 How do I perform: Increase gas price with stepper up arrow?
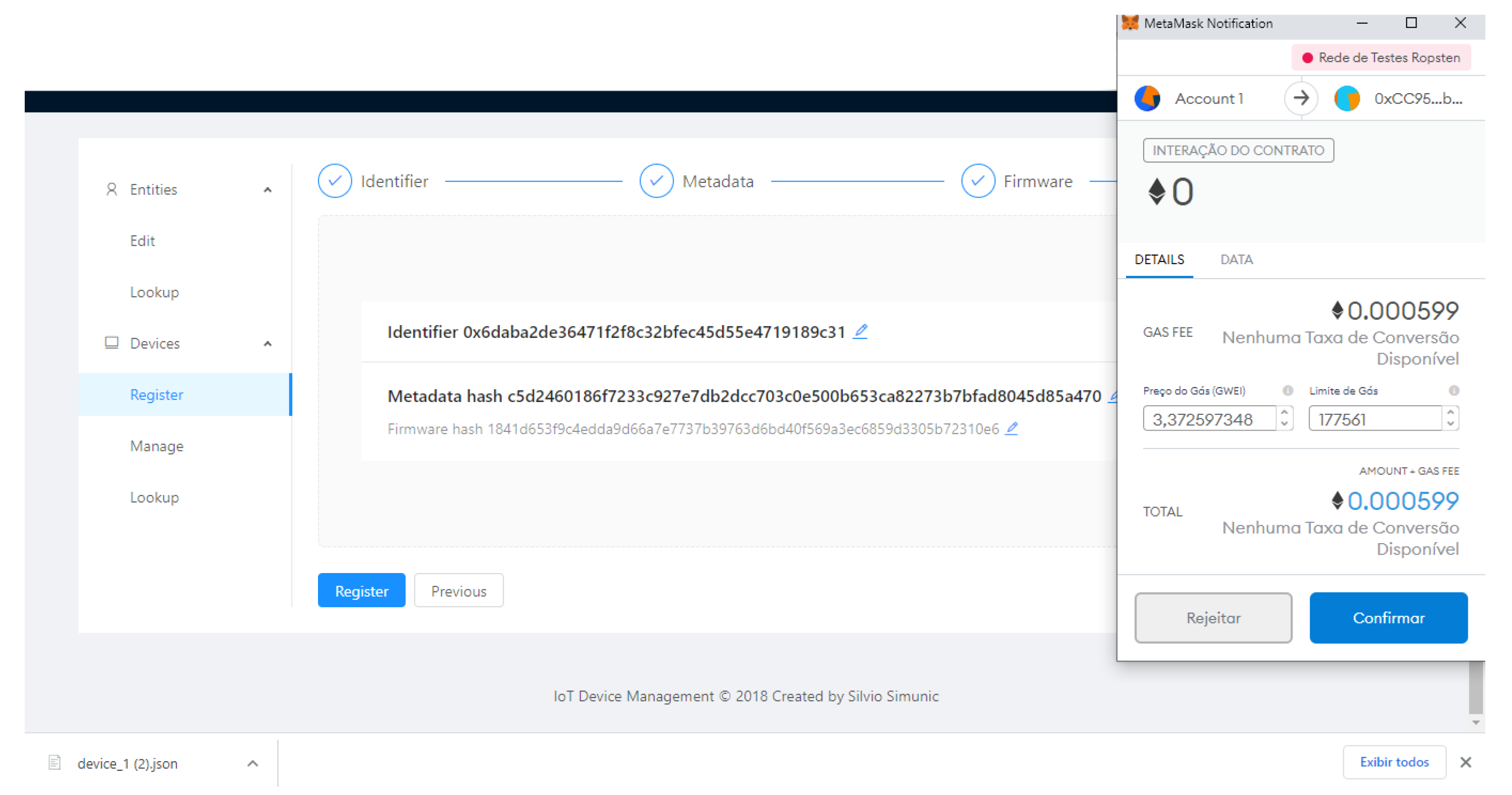[1284, 412]
